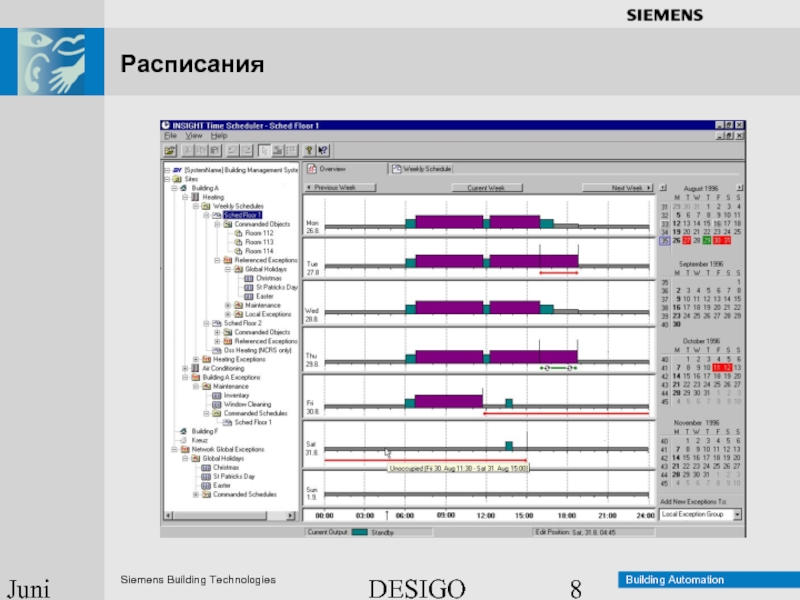Image resolution: width=800 pixels, height=600 pixels.
Task: Select red-highlighted August 27 in calendar
Action: click(688, 240)
